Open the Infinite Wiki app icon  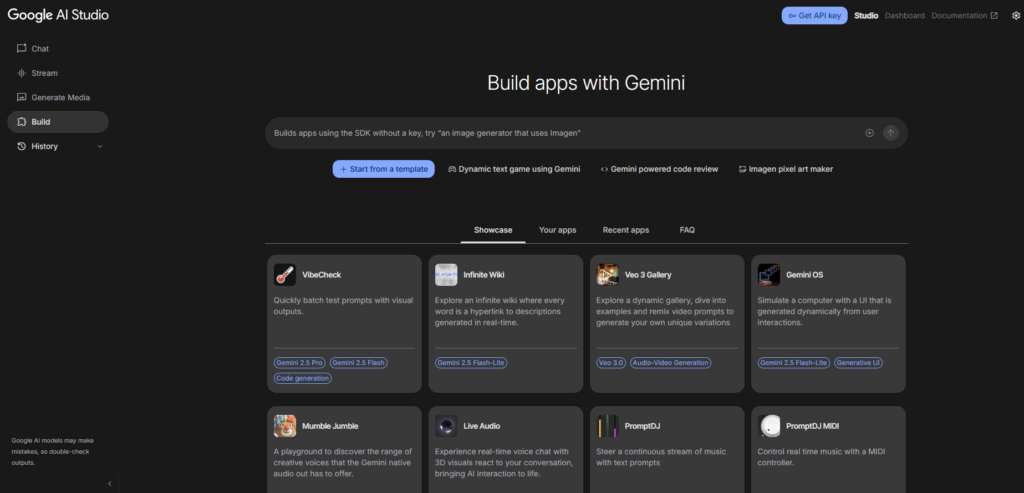[446, 275]
